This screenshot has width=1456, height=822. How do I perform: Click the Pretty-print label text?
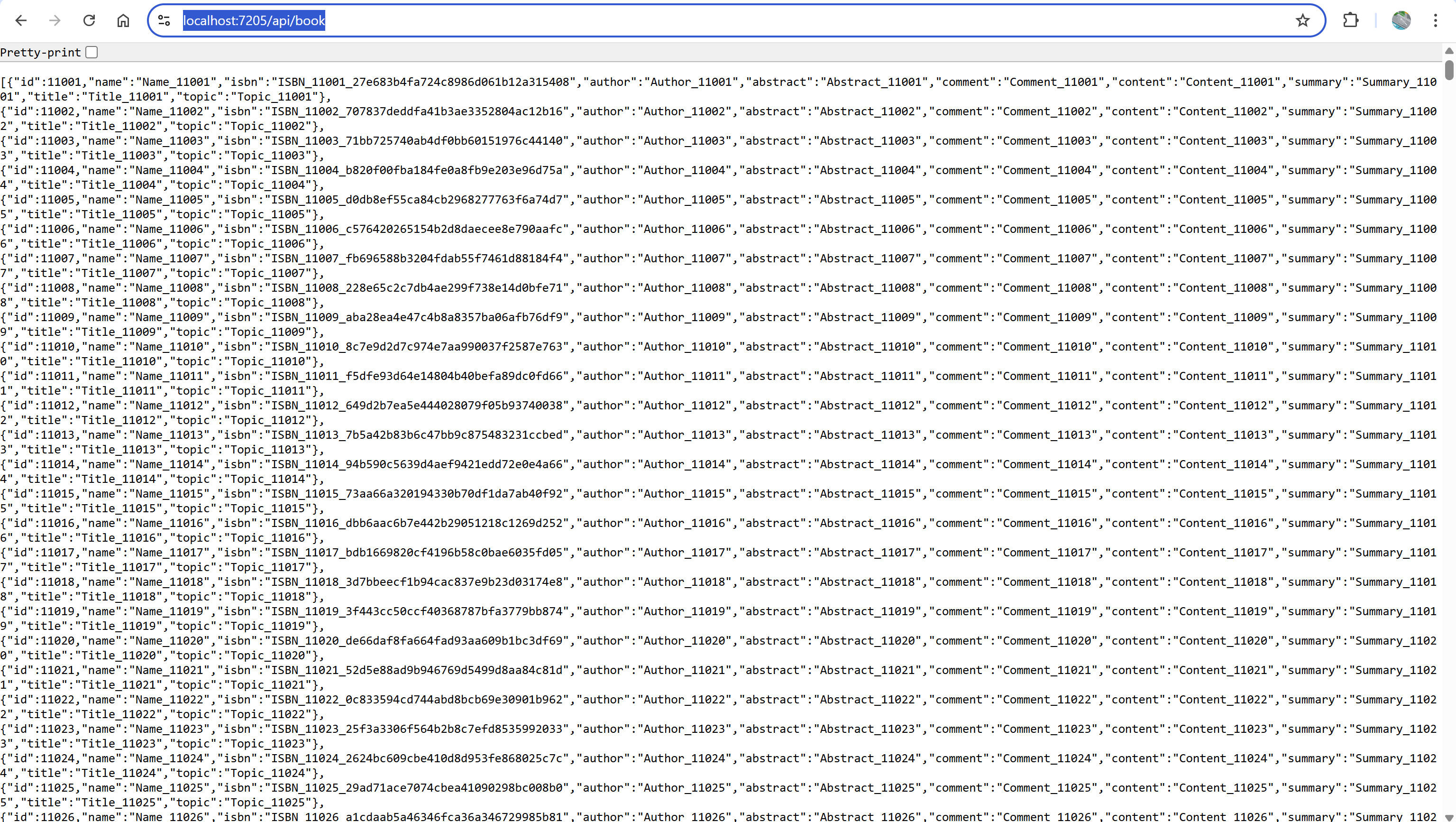[41, 53]
